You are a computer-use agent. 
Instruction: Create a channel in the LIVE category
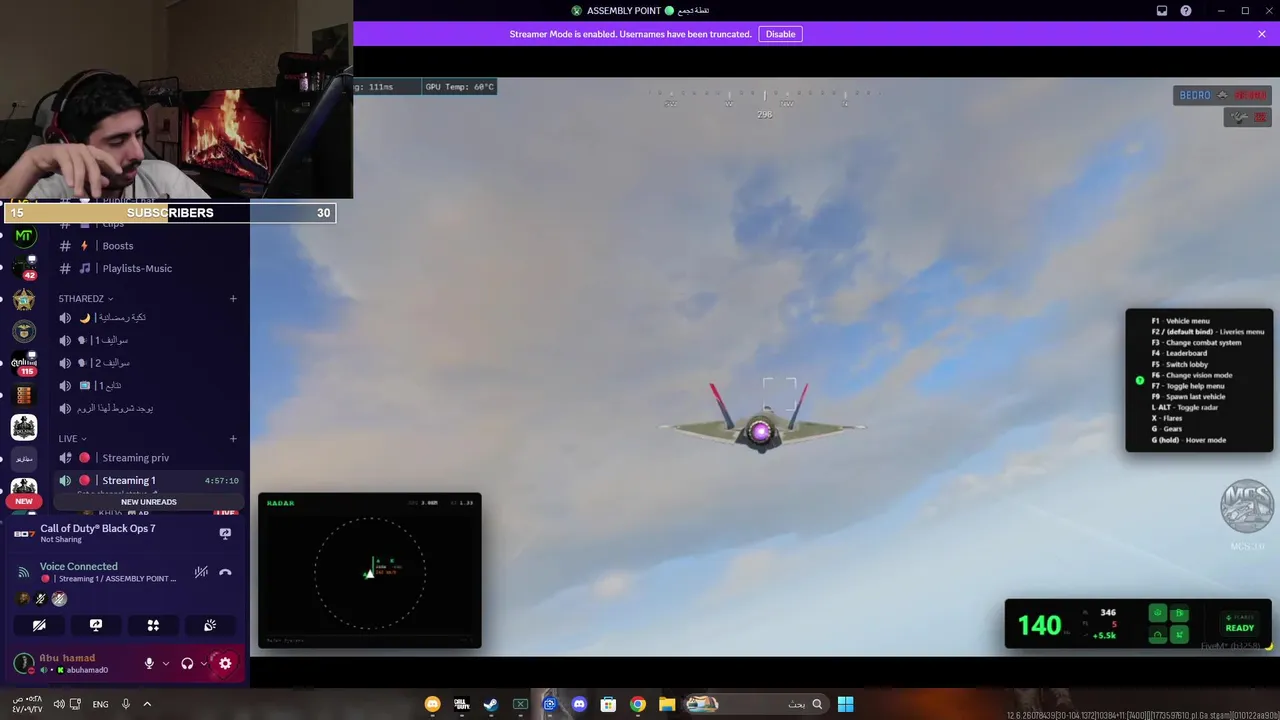(x=233, y=438)
